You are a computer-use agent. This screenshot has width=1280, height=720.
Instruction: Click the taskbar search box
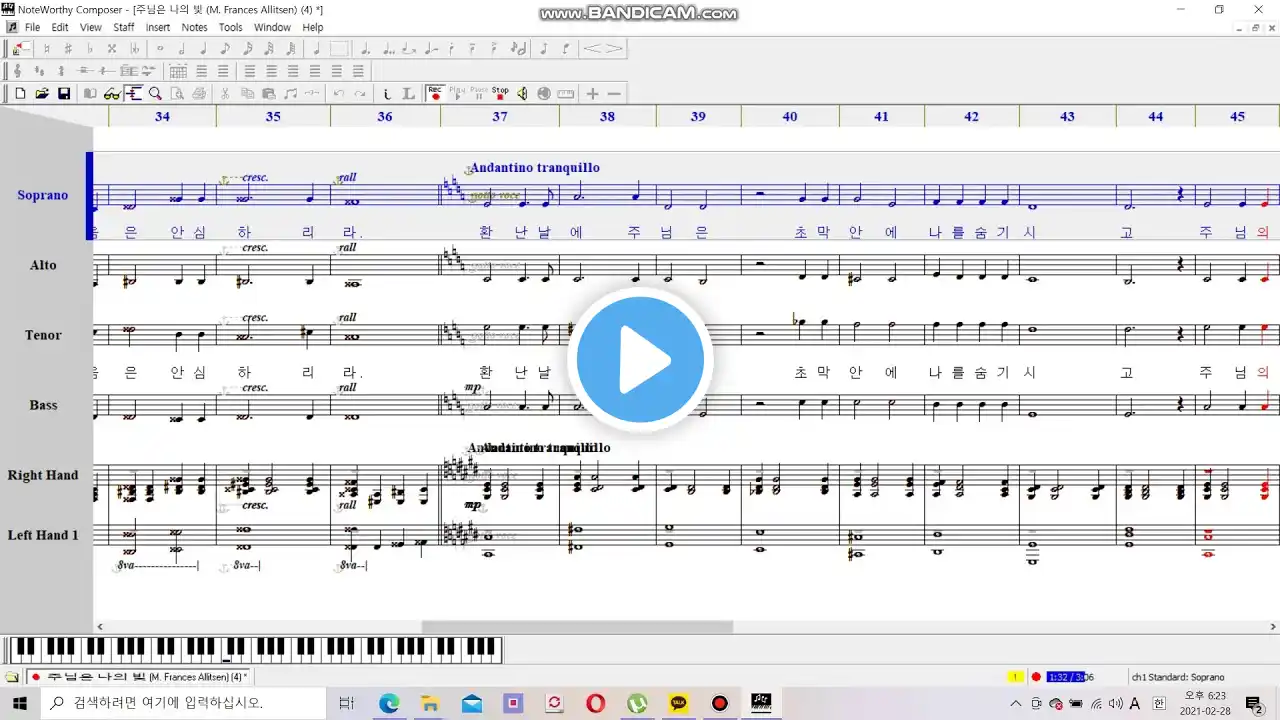[181, 703]
